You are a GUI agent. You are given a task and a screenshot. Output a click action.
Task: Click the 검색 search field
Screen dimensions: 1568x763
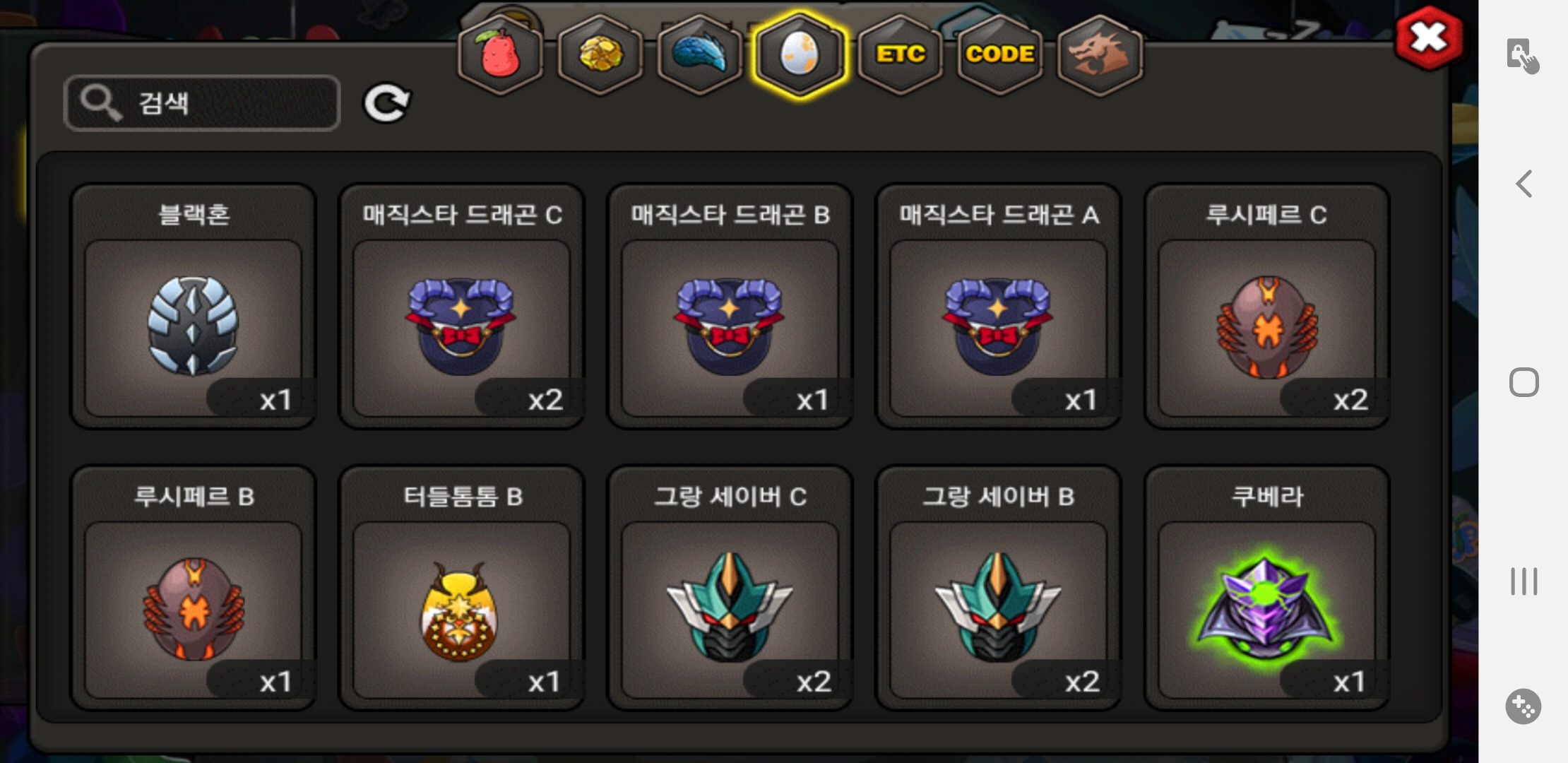point(202,103)
